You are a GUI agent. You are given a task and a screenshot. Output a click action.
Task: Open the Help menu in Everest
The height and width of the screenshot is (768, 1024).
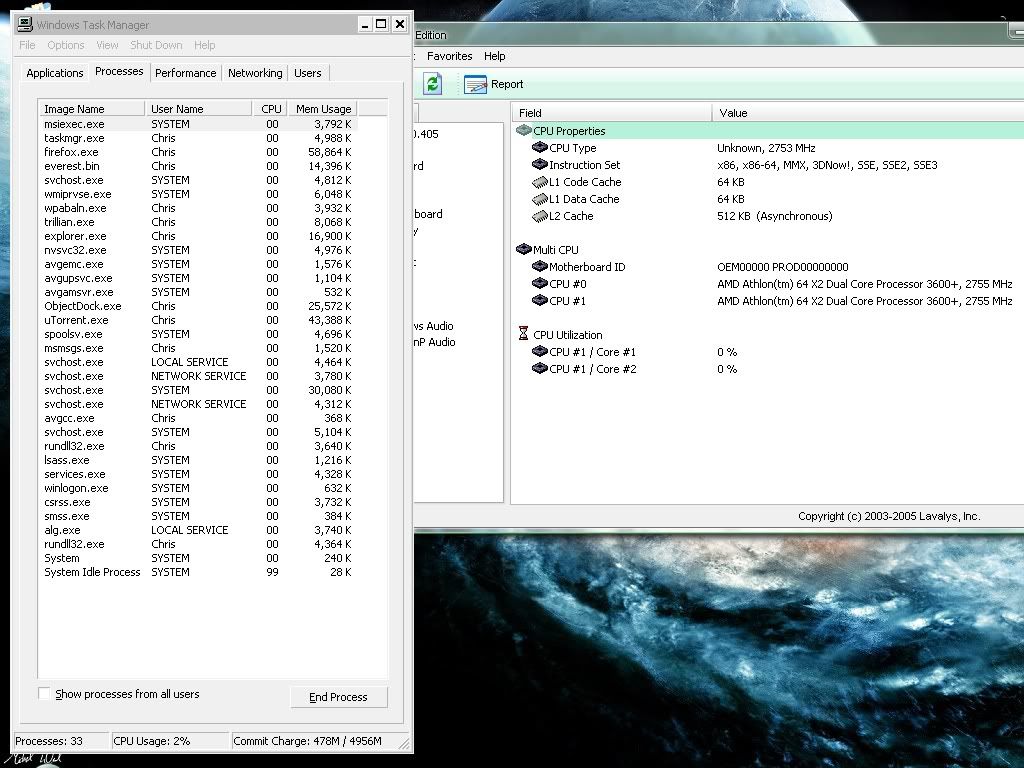pos(494,56)
